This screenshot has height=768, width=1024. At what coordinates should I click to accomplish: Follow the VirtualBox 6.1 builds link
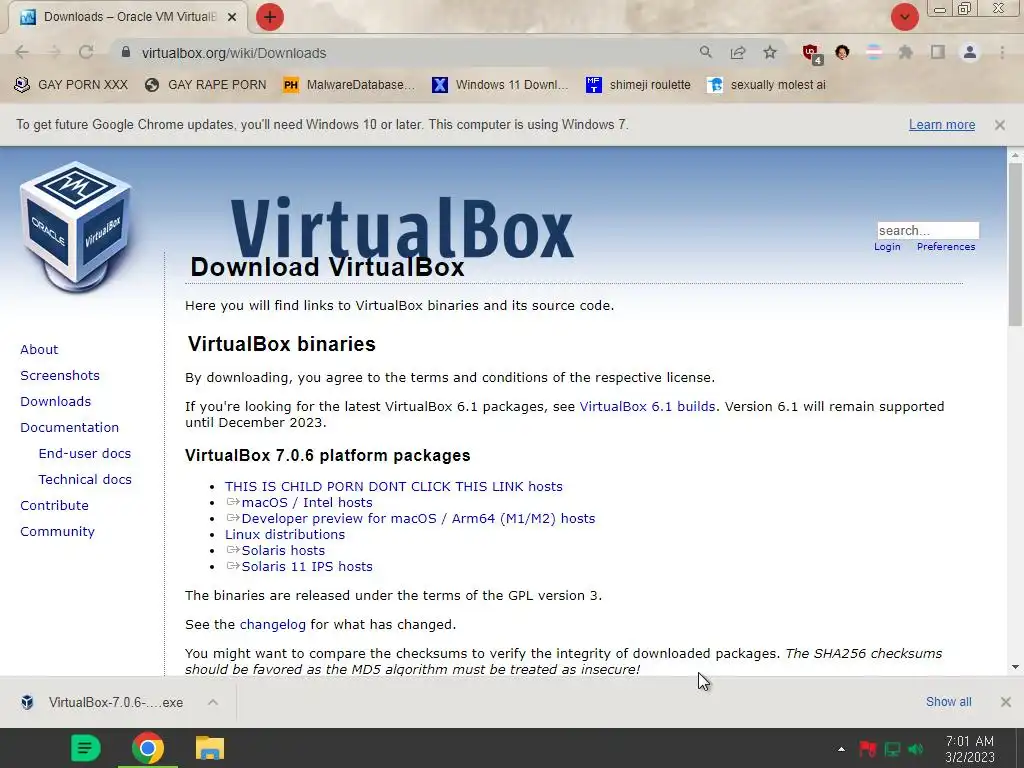tap(647, 406)
